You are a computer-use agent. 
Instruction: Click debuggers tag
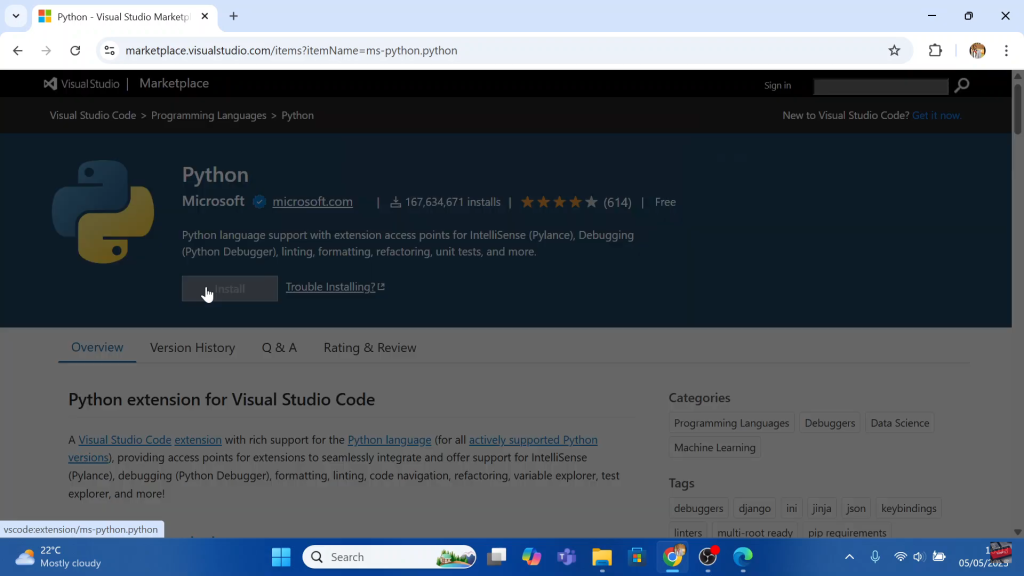[698, 508]
